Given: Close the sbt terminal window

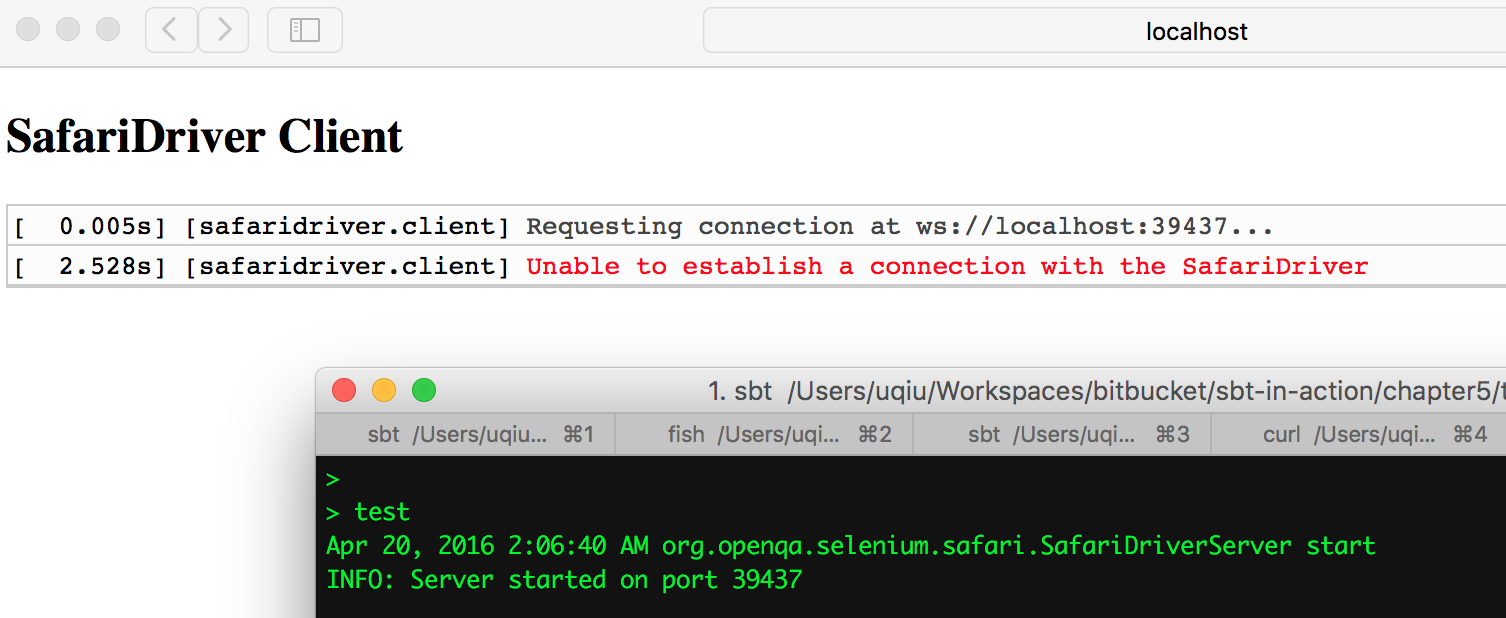Looking at the screenshot, I should [x=344, y=390].
